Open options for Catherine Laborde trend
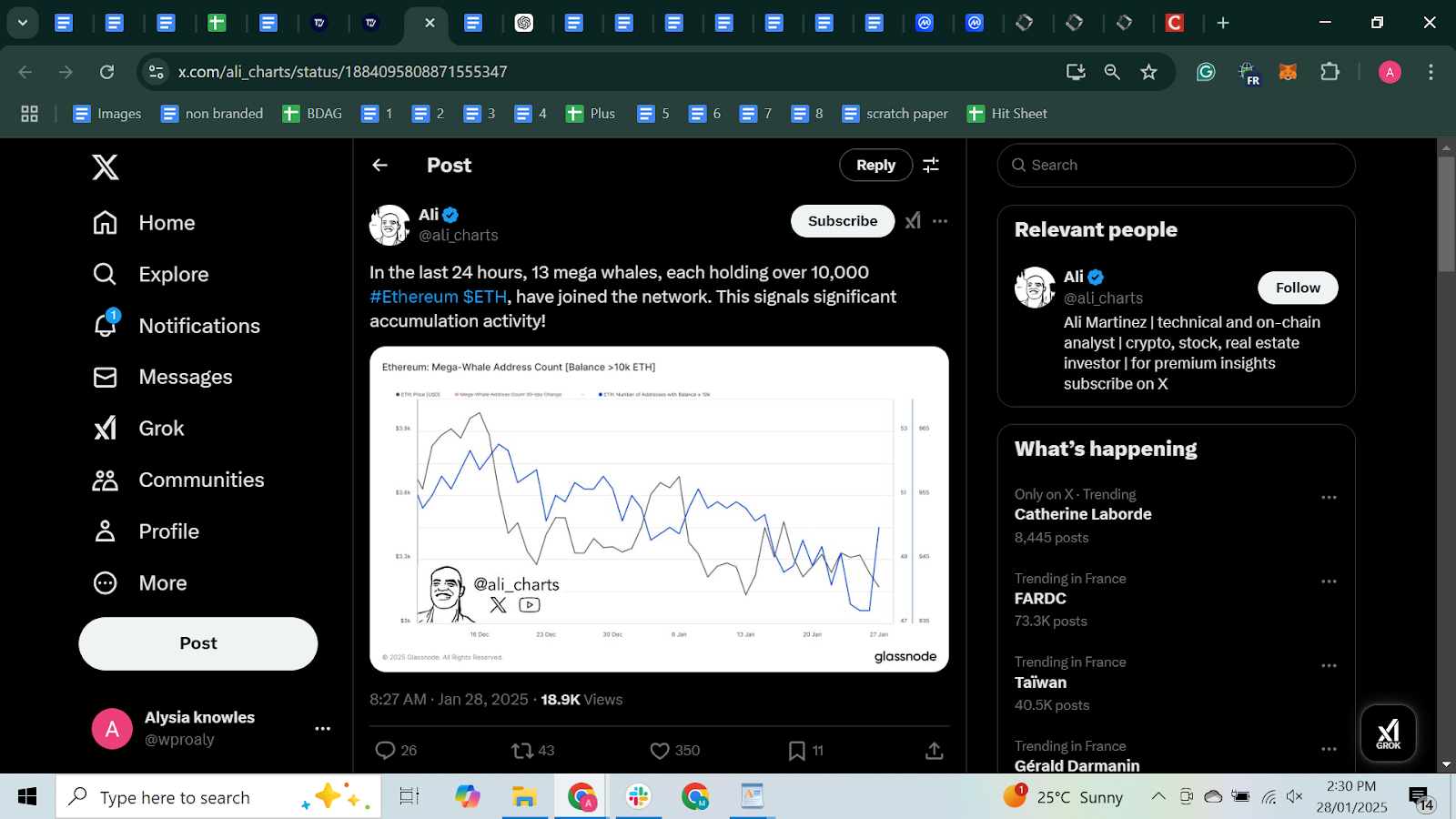Viewport: 1456px width, 819px height. (1329, 498)
